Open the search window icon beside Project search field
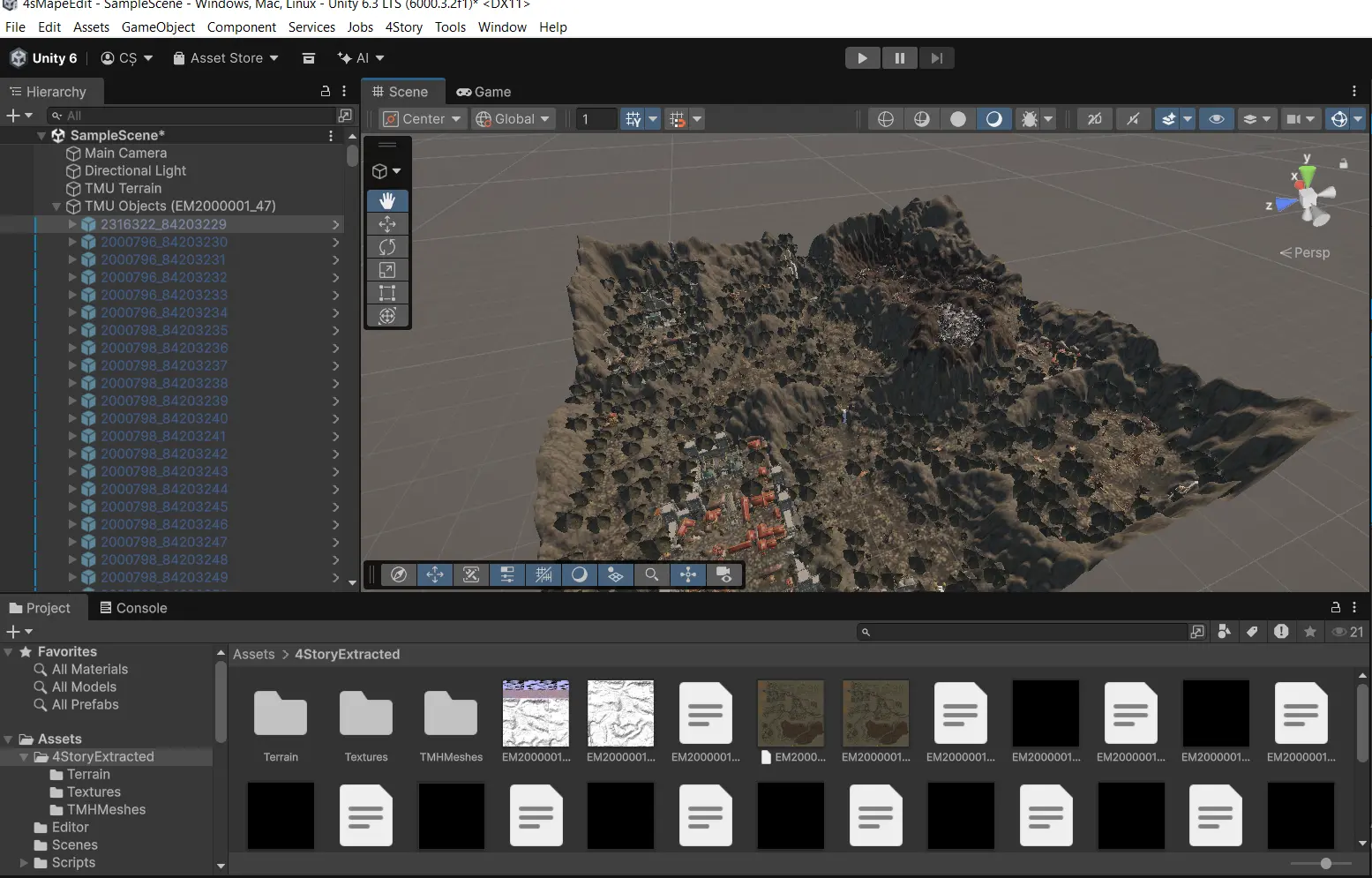Screen dimensions: 1372x878 1197,632
